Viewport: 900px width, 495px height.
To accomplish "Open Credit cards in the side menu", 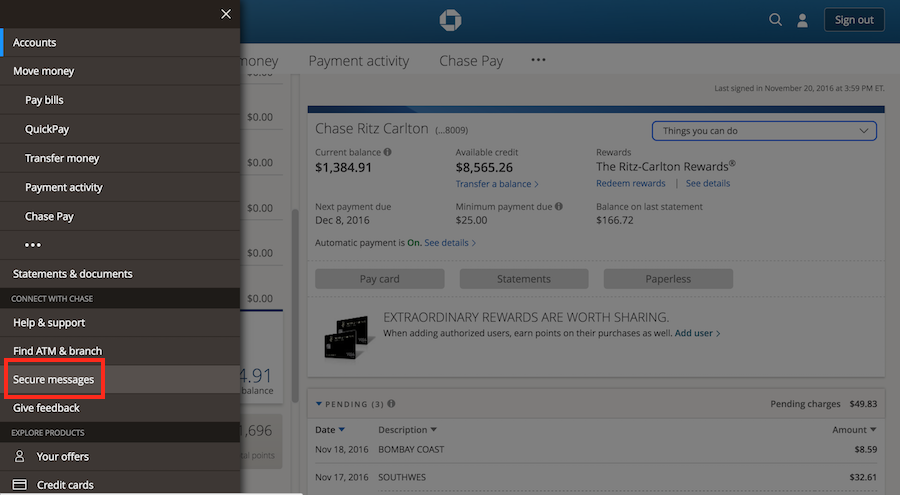I will [120, 485].
